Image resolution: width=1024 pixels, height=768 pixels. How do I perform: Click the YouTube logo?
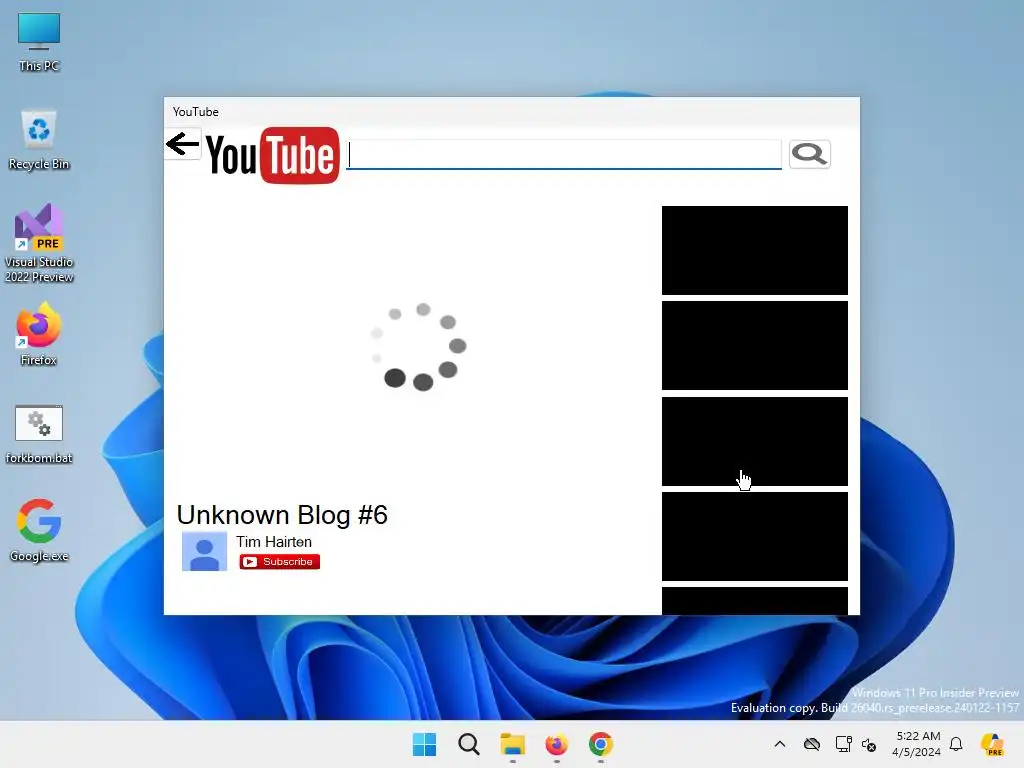273,155
